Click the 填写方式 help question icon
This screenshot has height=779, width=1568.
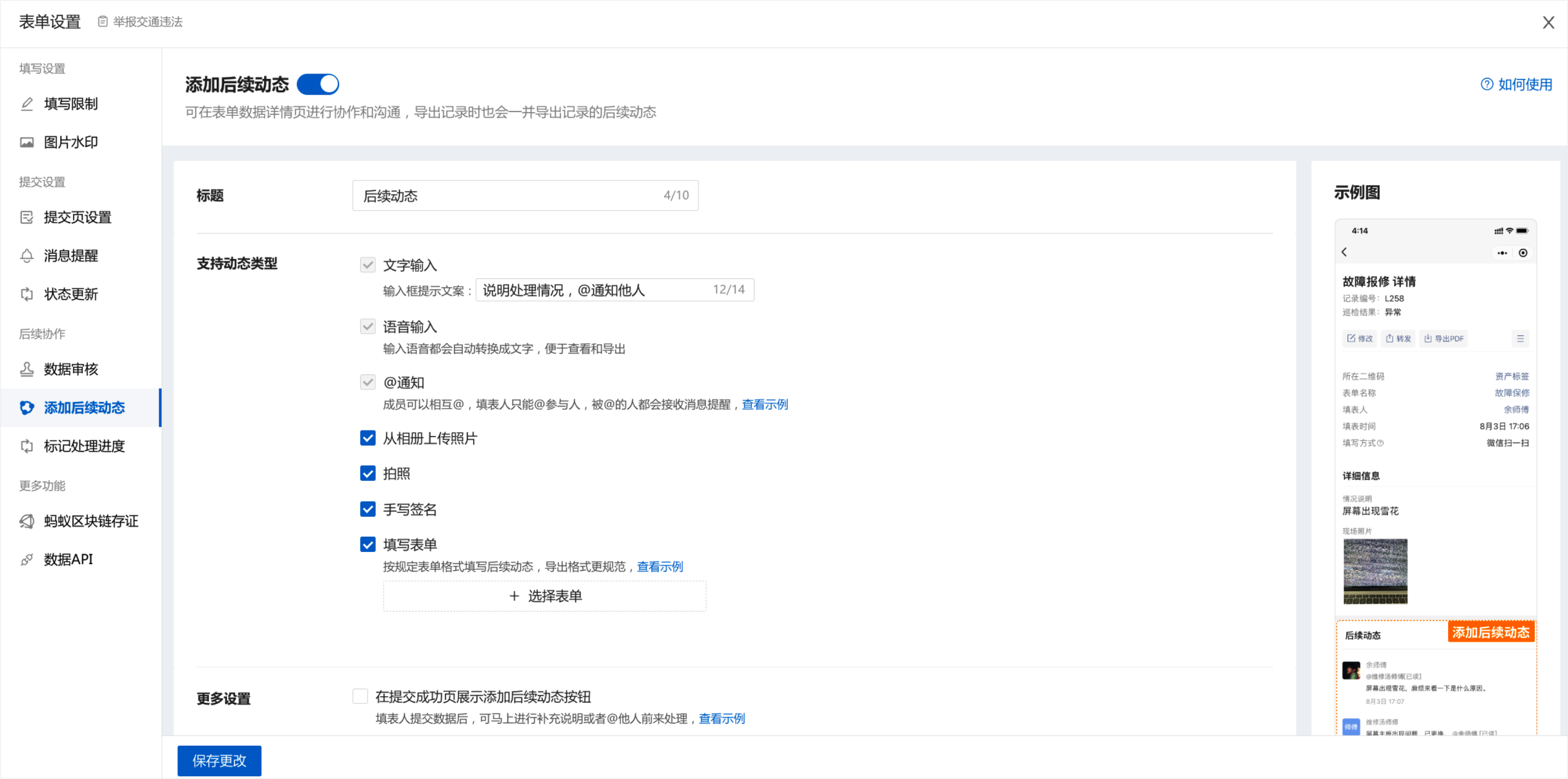pyautogui.click(x=1381, y=443)
